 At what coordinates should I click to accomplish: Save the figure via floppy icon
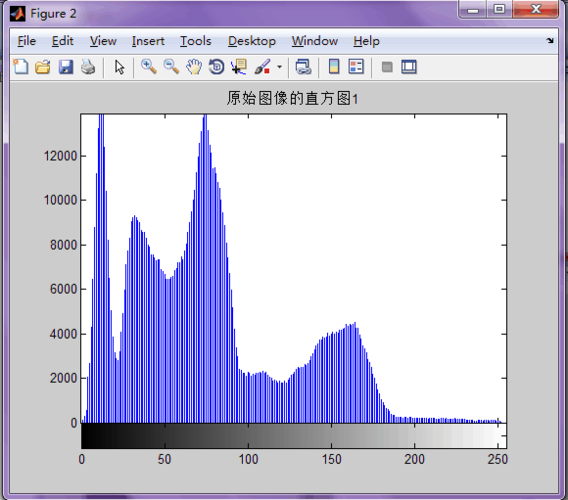click(x=66, y=67)
